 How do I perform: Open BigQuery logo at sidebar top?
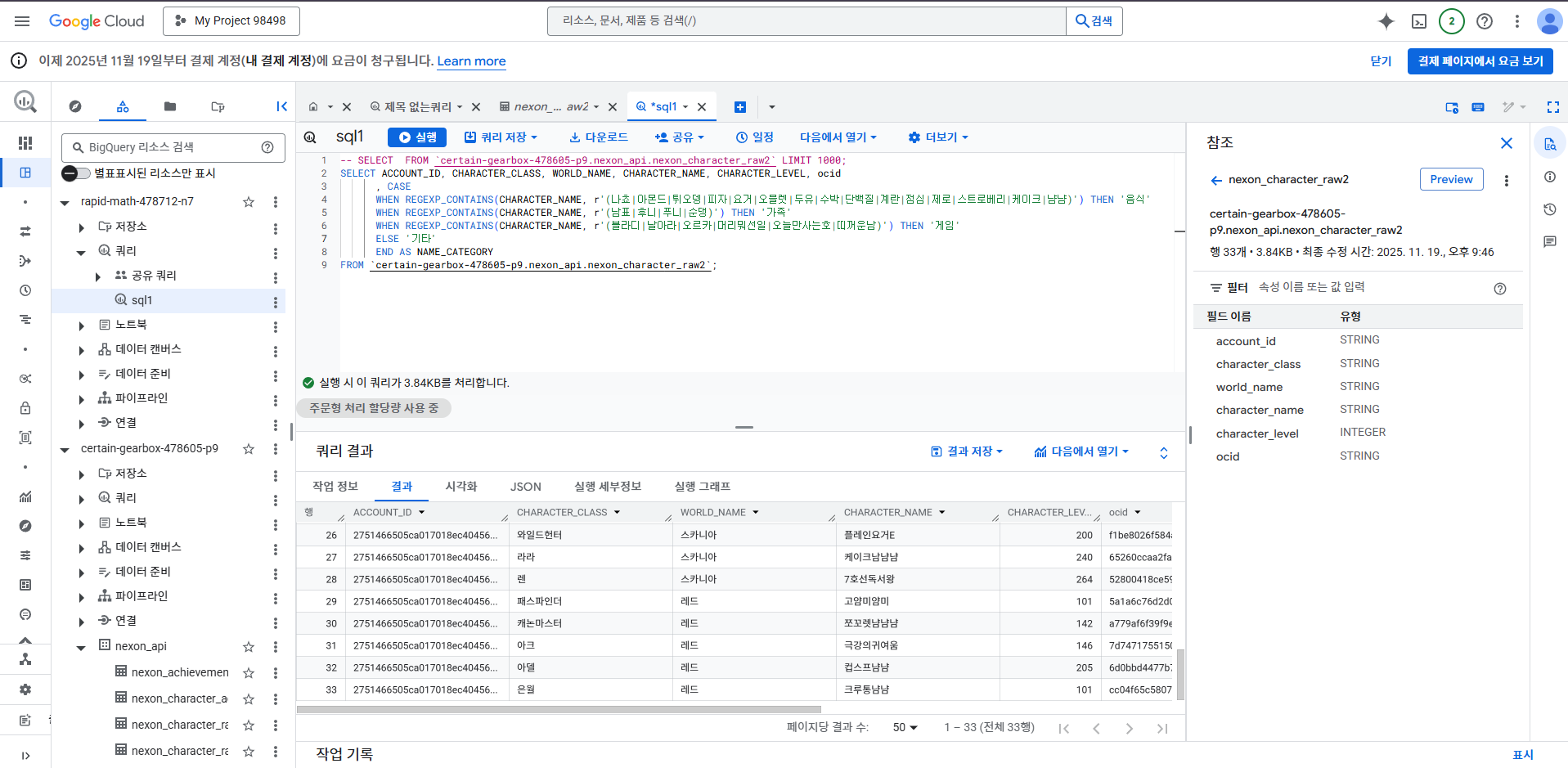pyautogui.click(x=25, y=101)
